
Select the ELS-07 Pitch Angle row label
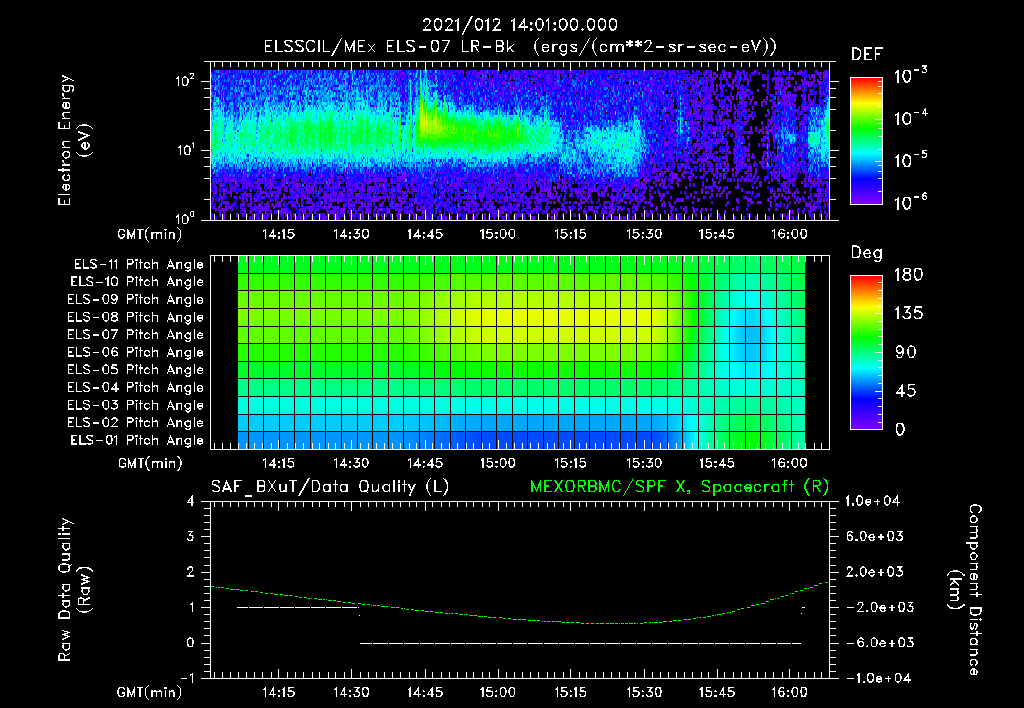tap(135, 335)
